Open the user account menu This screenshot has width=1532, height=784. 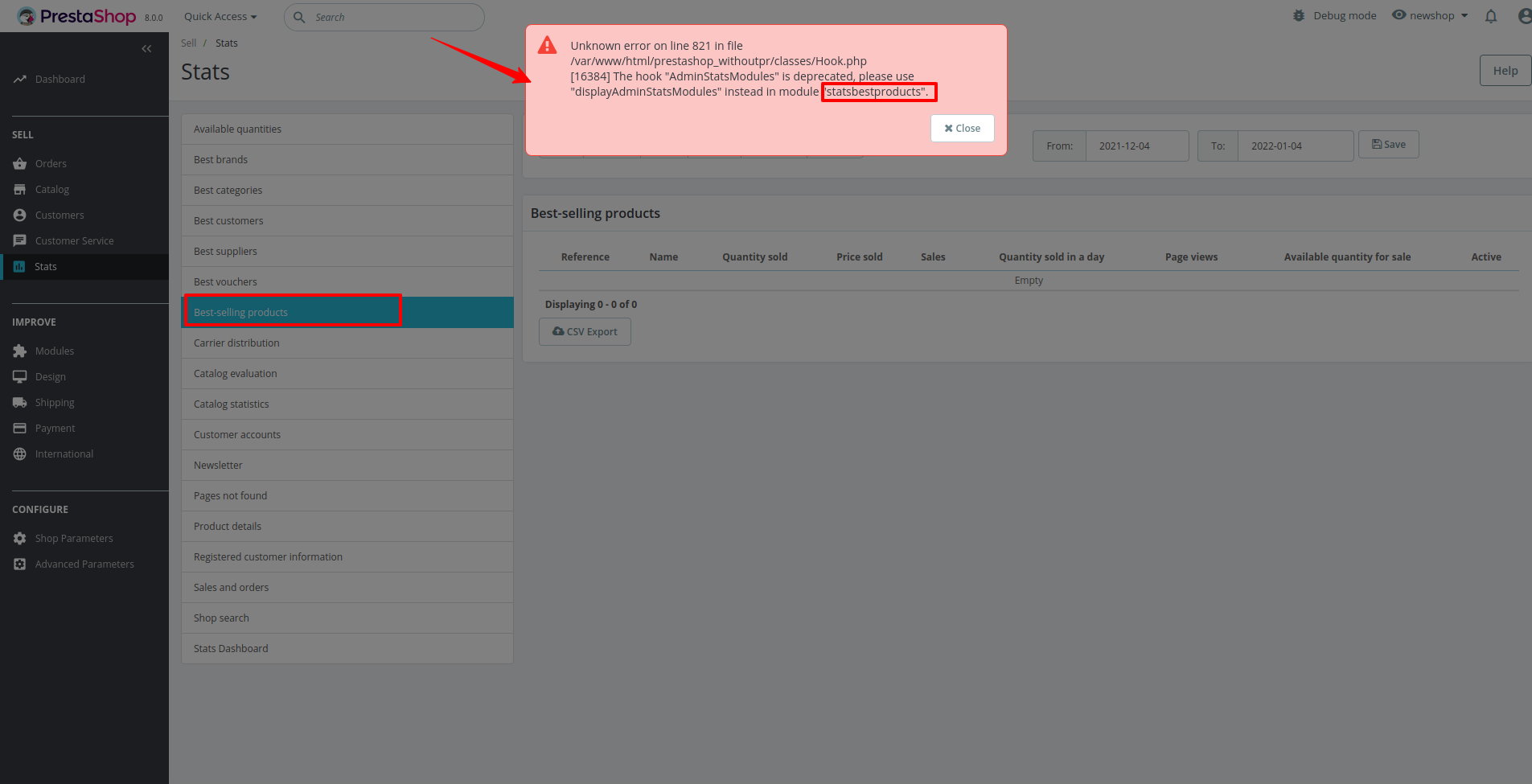1524,16
